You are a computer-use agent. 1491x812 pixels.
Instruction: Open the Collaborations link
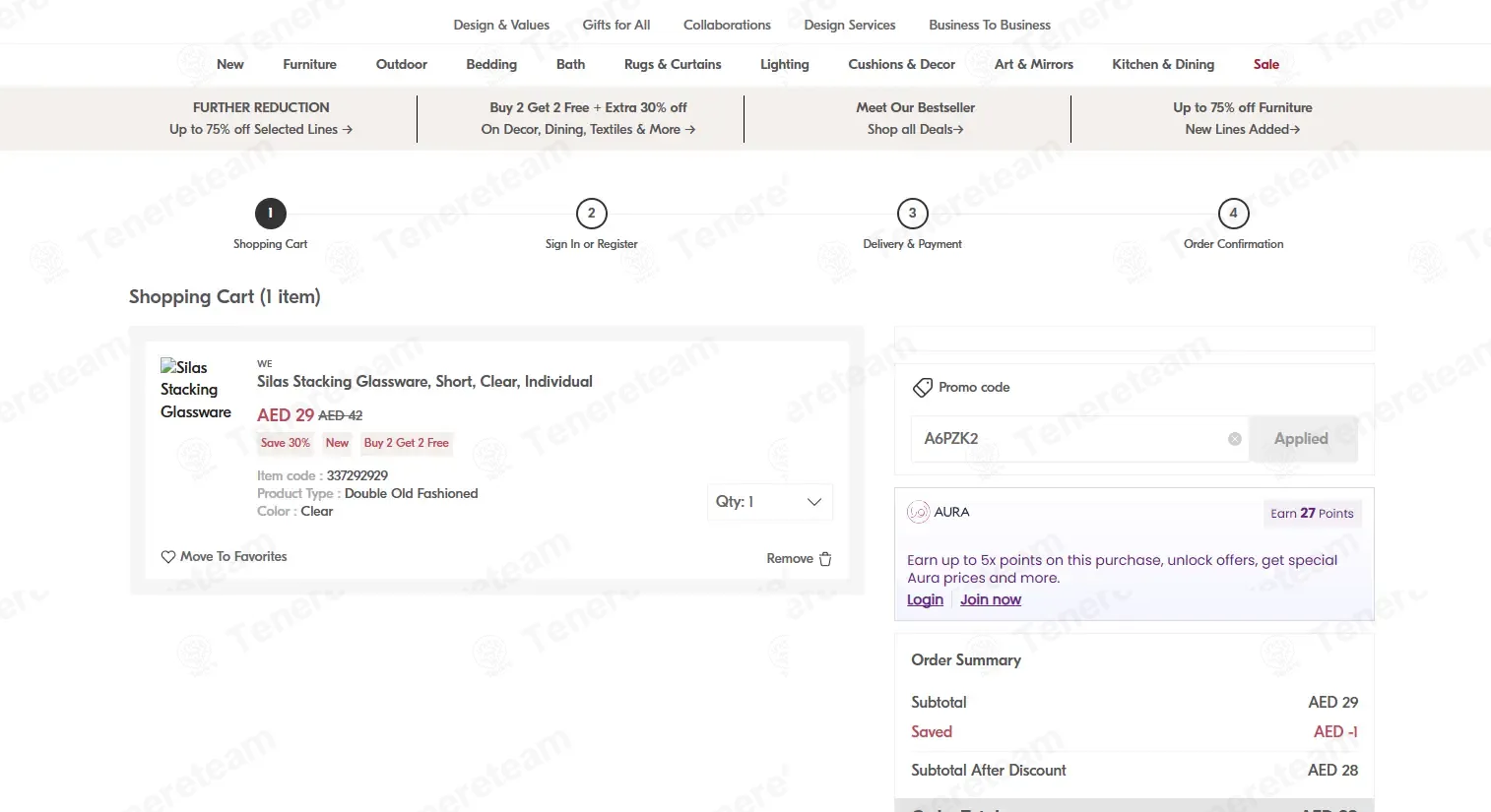[x=728, y=25]
